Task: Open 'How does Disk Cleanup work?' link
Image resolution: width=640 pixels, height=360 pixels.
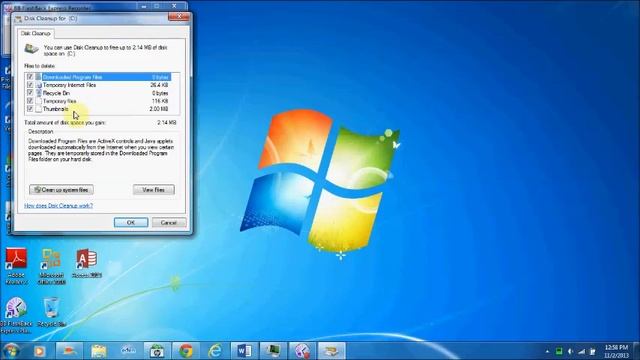Action: [58, 206]
